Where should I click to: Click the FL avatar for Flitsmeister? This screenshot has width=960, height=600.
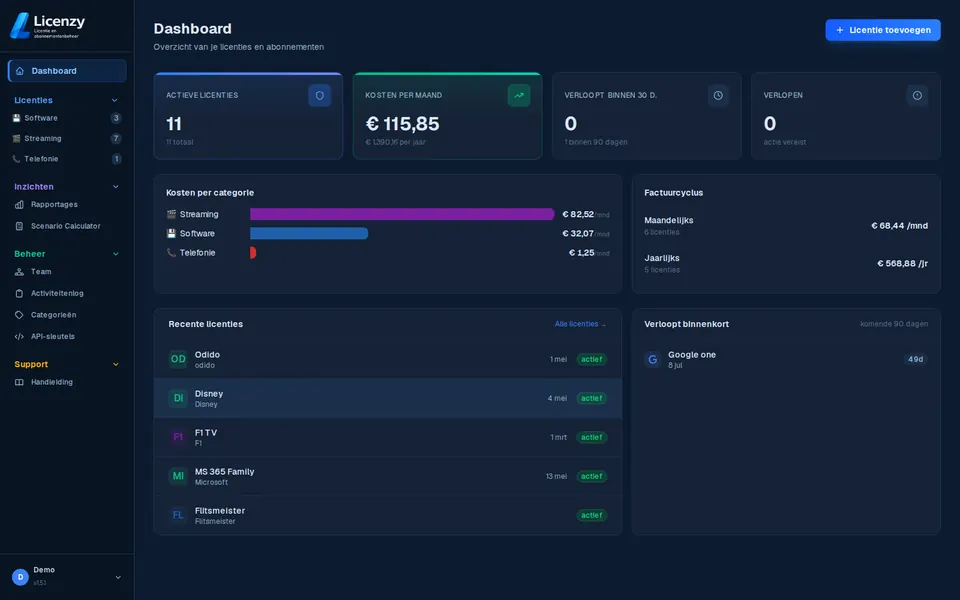point(178,515)
